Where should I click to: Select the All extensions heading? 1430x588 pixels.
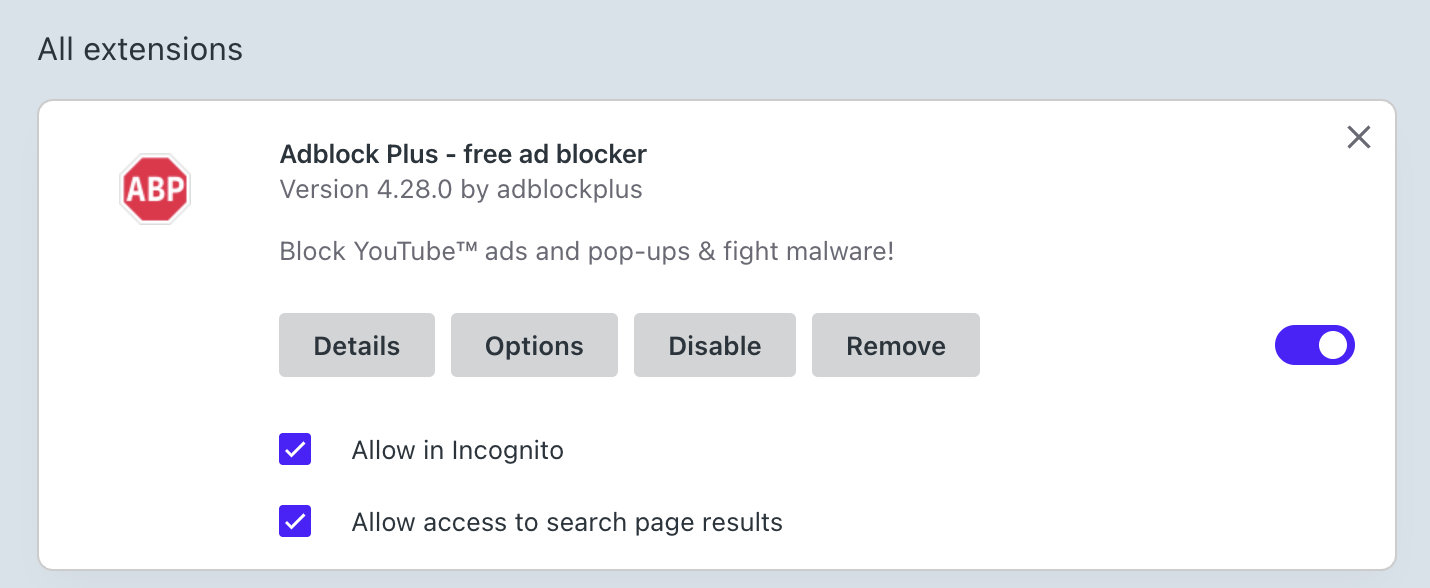pyautogui.click(x=140, y=48)
